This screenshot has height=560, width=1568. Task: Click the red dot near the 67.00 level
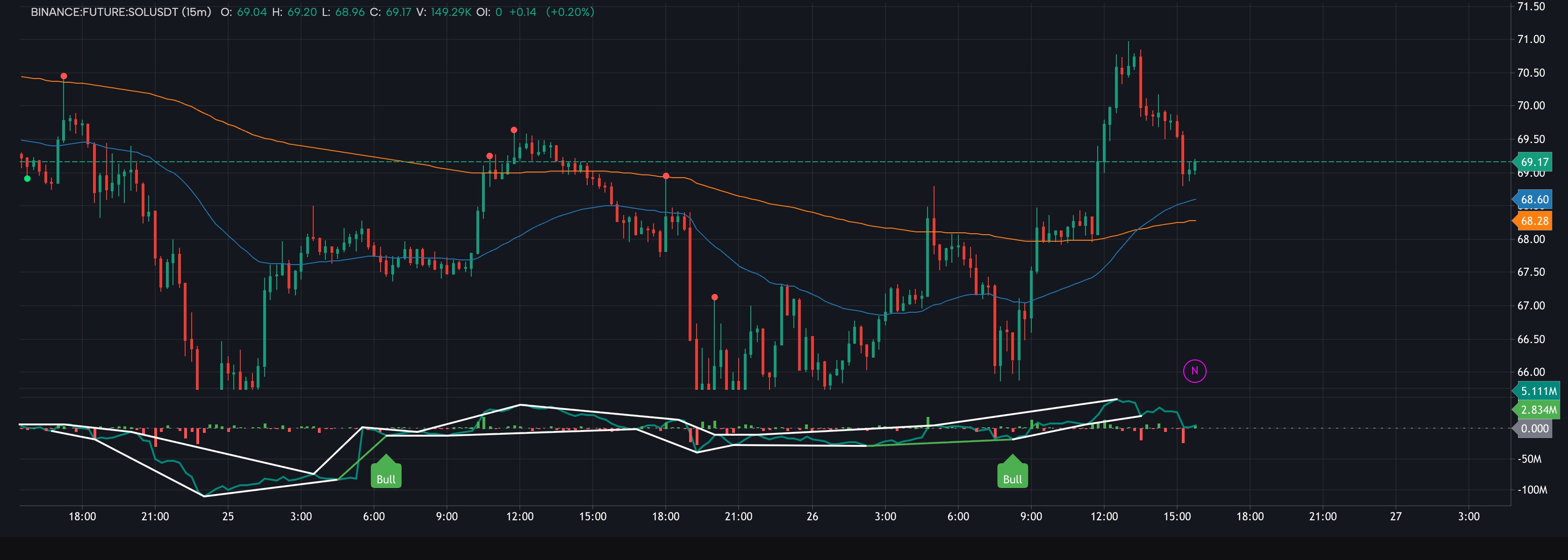(x=715, y=297)
